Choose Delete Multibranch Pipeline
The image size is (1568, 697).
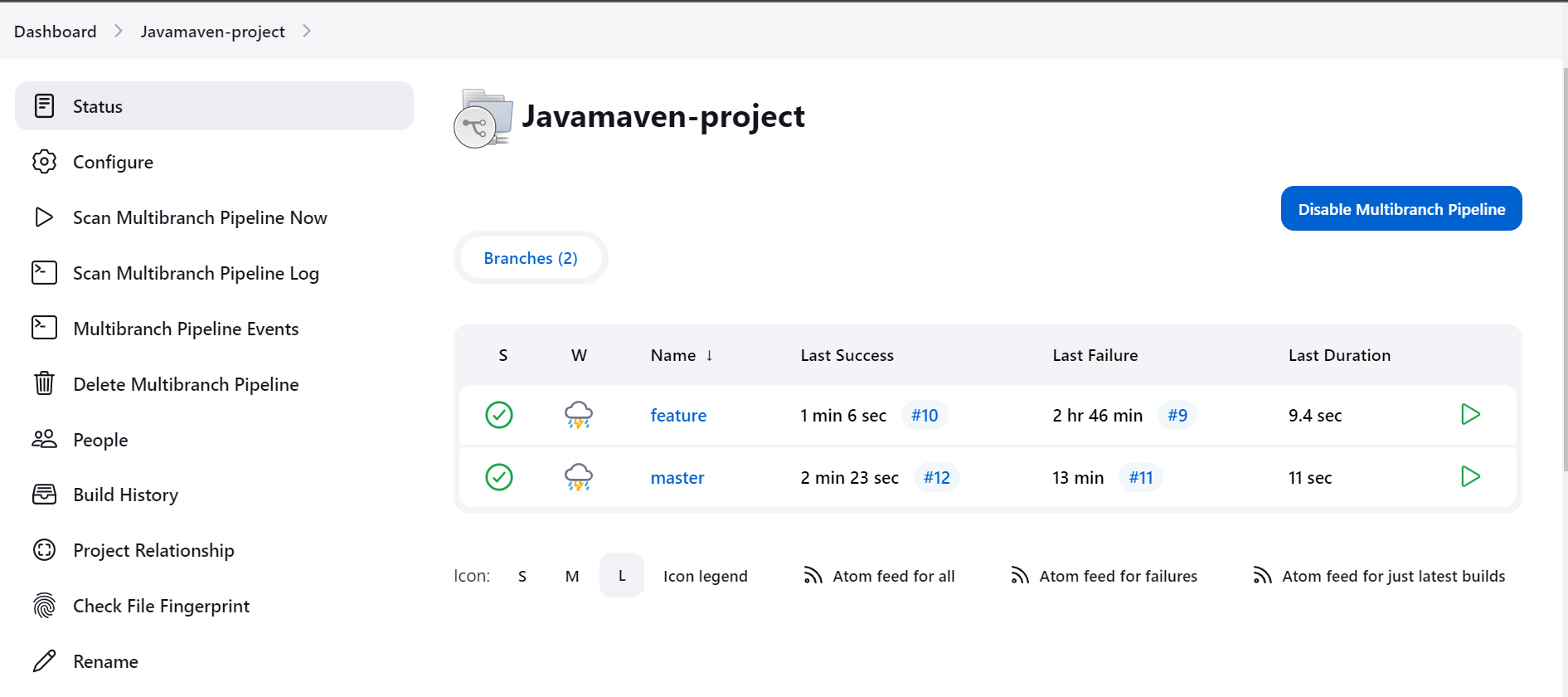click(x=214, y=383)
